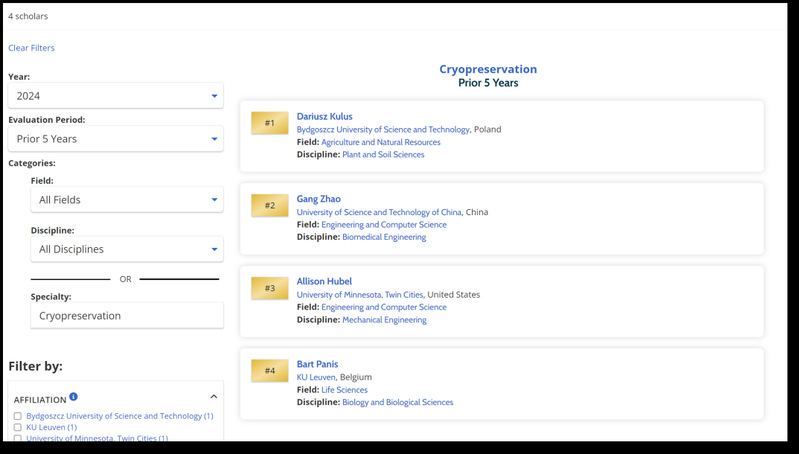This screenshot has width=799, height=454.
Task: Check Bydgoszcz University of Science and Technology filter
Action: click(18, 416)
